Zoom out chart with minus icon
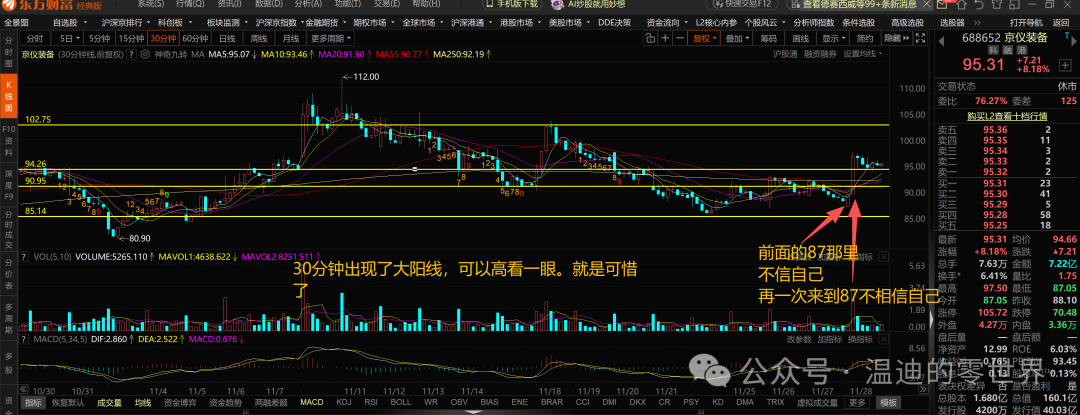Screen dimensions: 1080x415 coord(680,39)
